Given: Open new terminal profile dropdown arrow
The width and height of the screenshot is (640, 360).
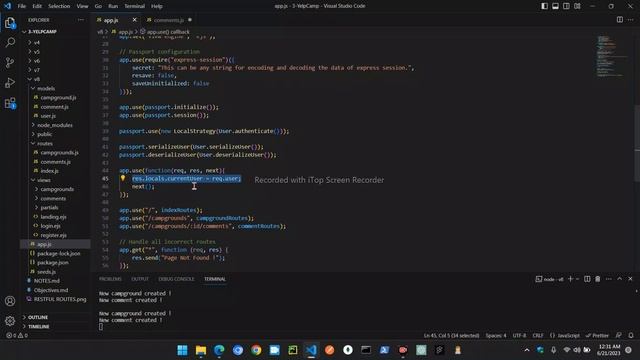Looking at the screenshot, I should tap(578, 279).
